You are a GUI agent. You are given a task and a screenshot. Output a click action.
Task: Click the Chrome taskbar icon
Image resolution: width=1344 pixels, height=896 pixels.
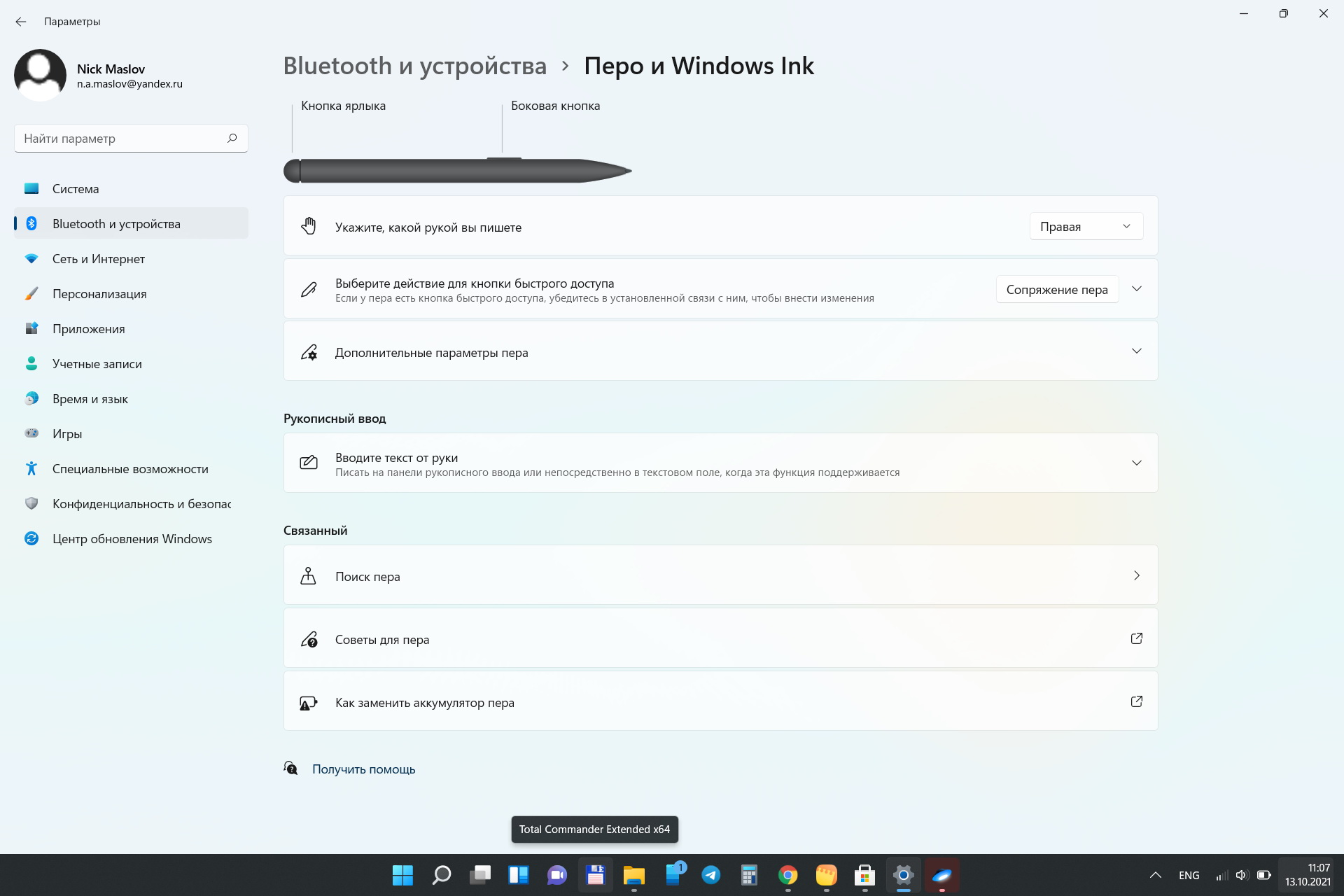787,875
